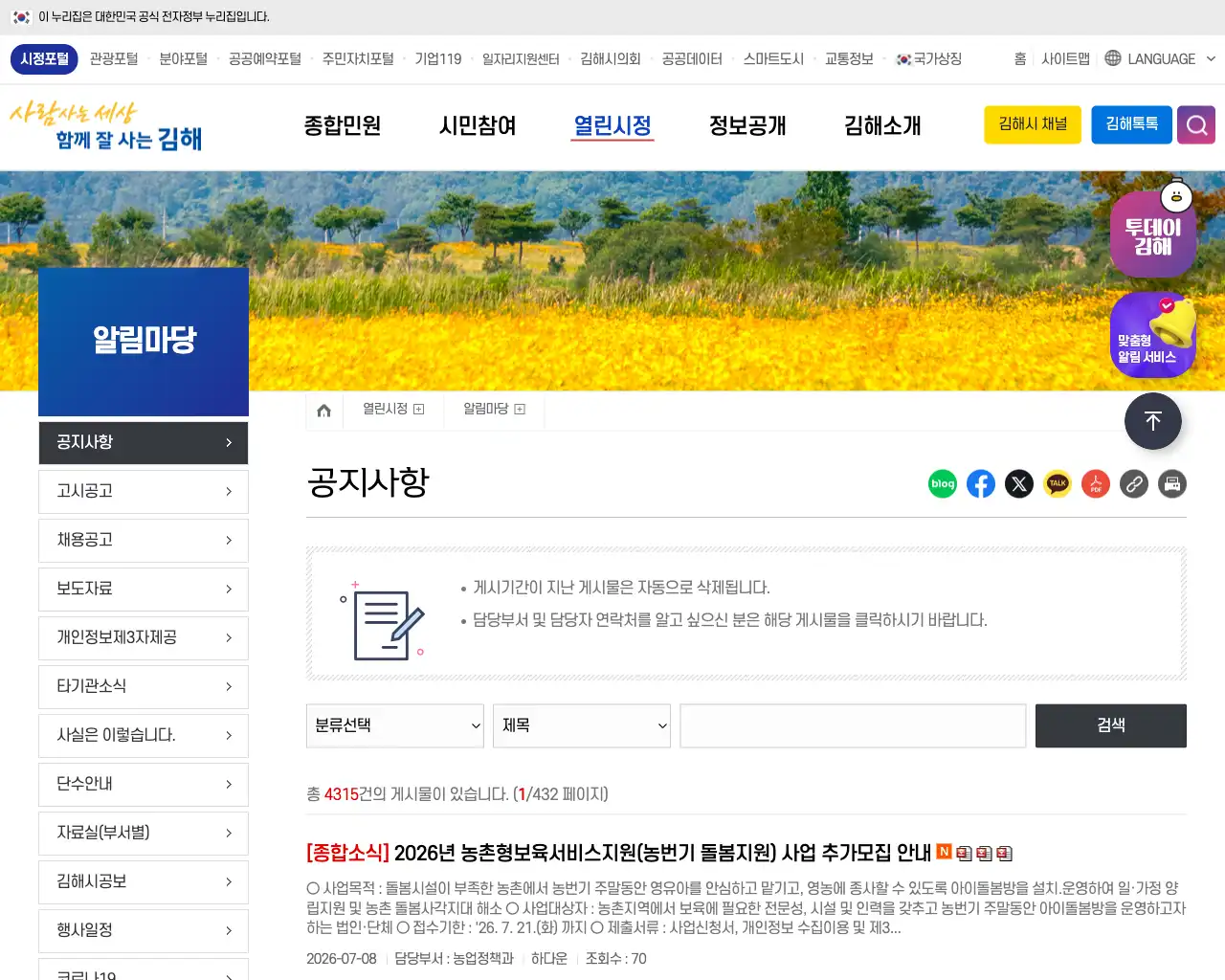Go to 김해시의회 link
This screenshot has height=980, width=1225.
(611, 59)
